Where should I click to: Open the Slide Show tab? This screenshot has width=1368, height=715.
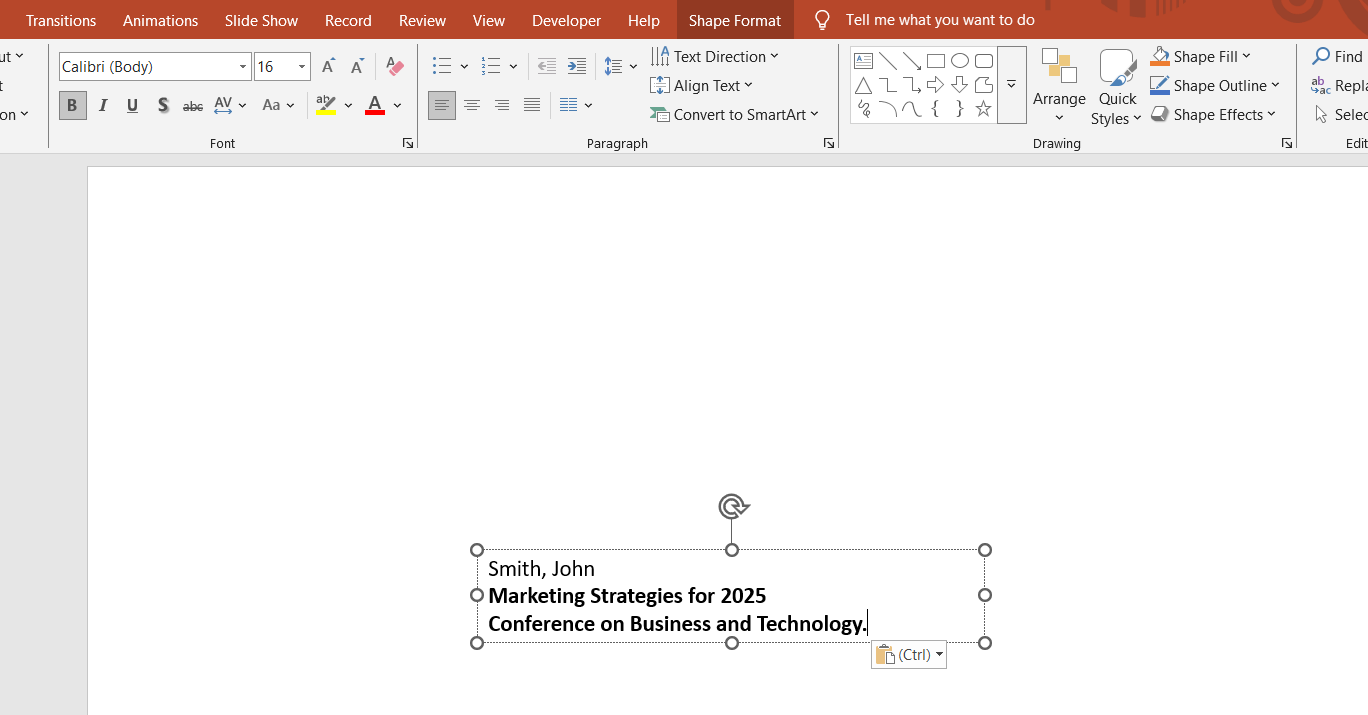tap(261, 20)
